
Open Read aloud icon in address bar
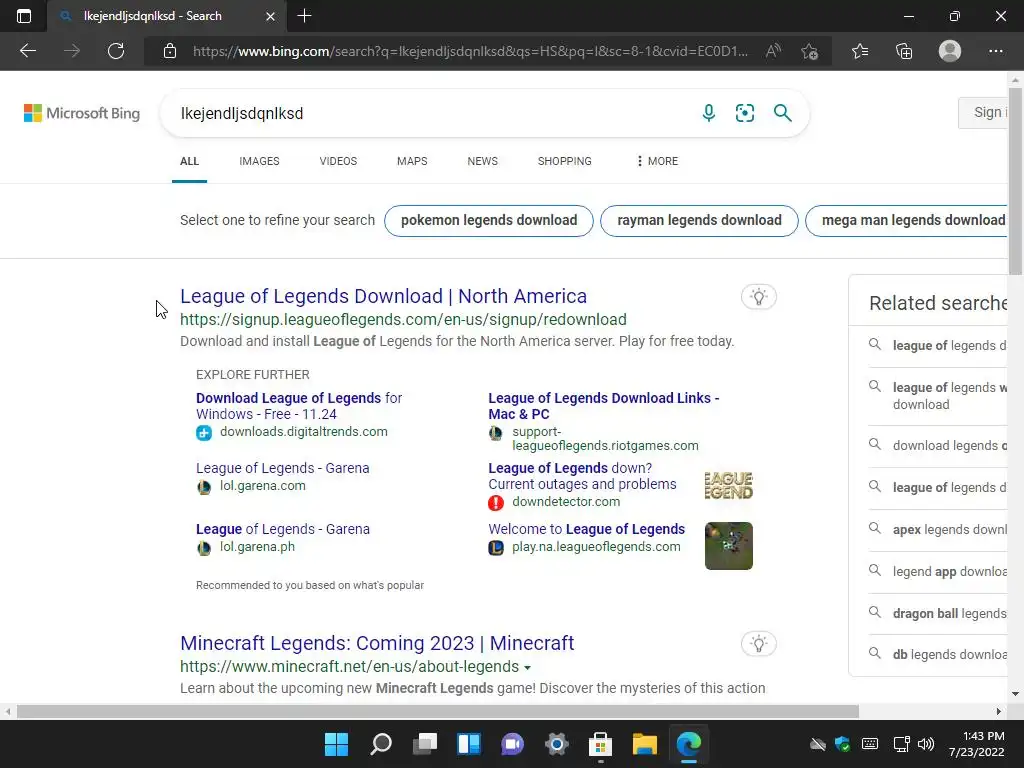[773, 51]
